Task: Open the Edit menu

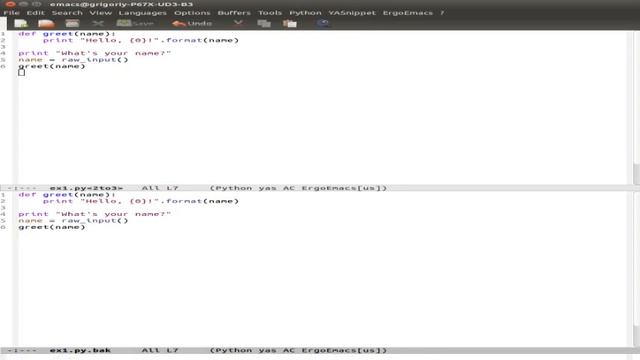Action: pos(36,13)
